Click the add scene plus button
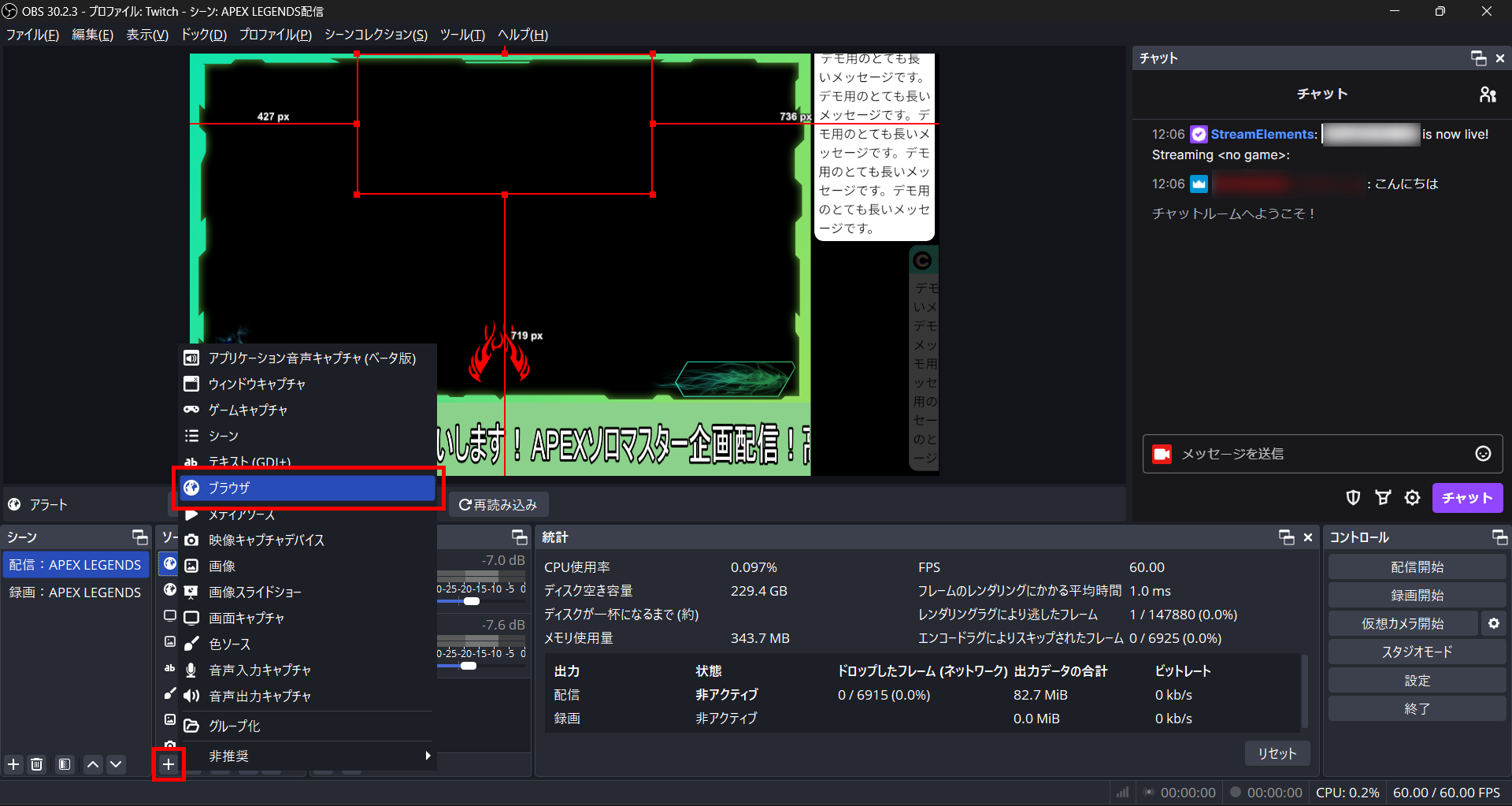This screenshot has width=1512, height=806. [13, 764]
